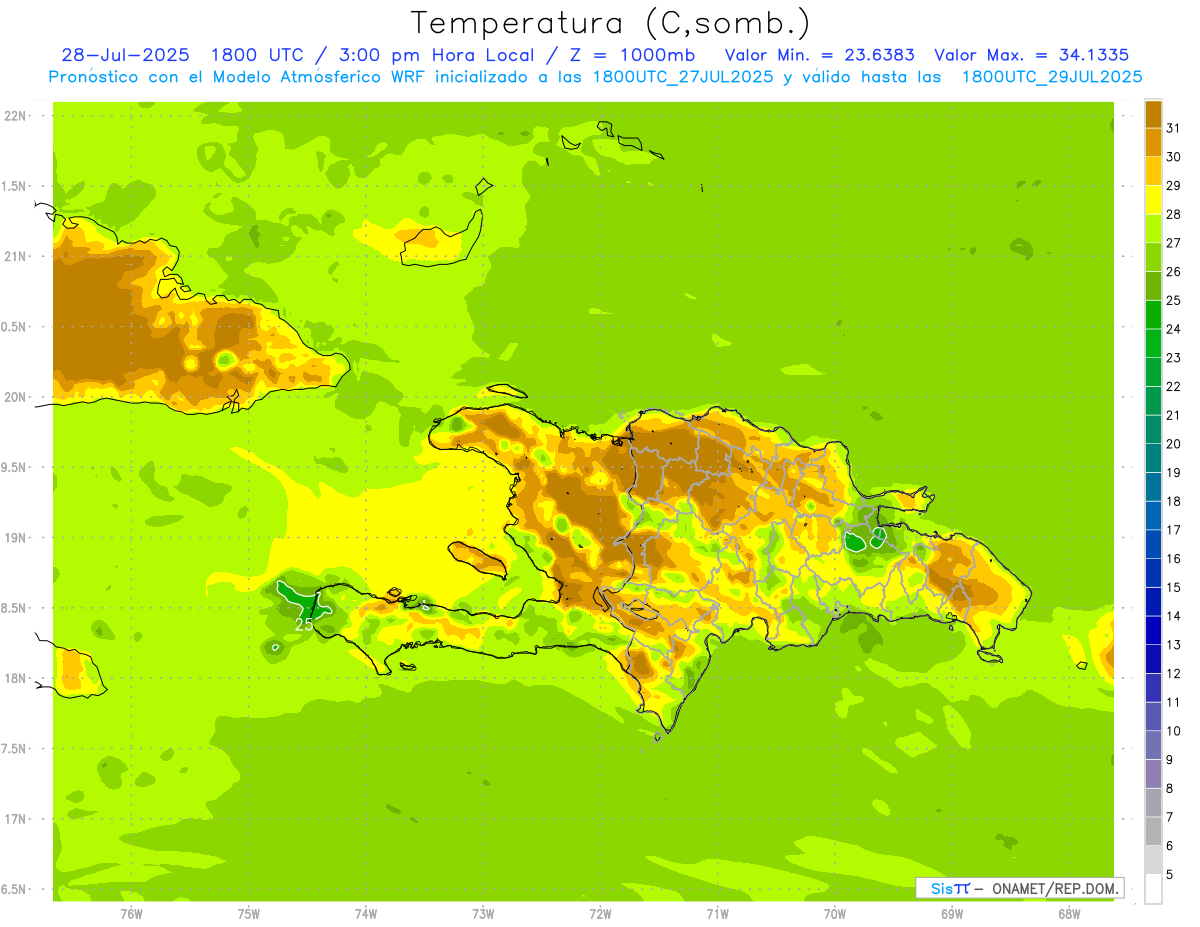This screenshot has width=1200, height=927.
Task: Click the 74W longitude axis label
Action: click(x=366, y=914)
